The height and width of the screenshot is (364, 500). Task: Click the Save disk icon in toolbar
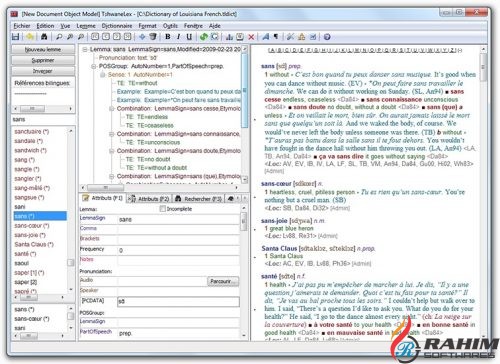[15, 37]
